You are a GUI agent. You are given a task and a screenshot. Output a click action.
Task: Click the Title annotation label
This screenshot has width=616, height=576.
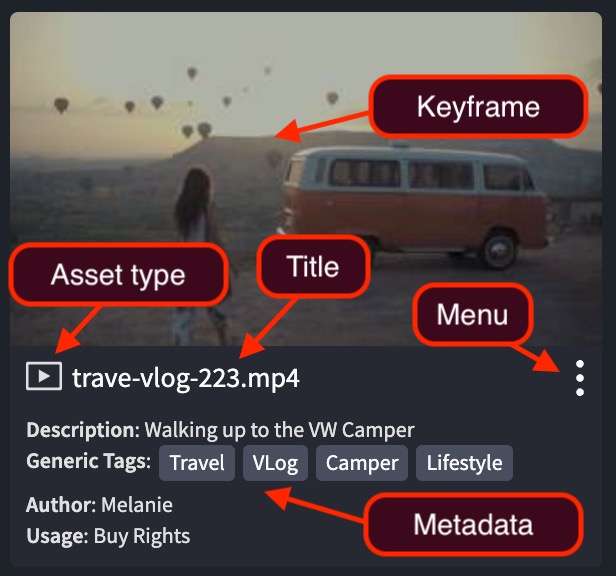(313, 267)
